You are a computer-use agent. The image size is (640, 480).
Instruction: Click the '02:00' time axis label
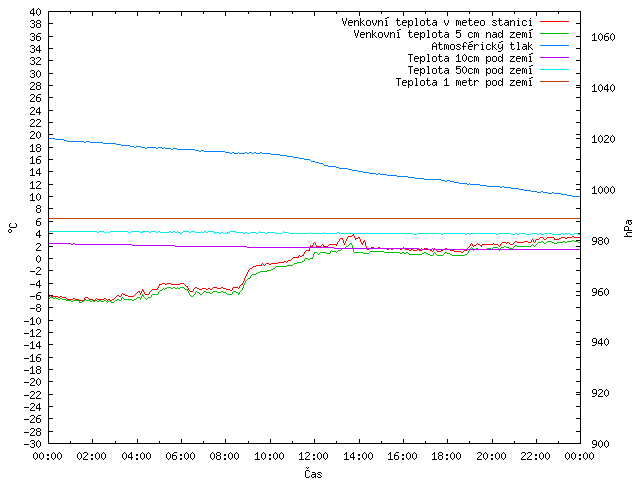(x=92, y=456)
